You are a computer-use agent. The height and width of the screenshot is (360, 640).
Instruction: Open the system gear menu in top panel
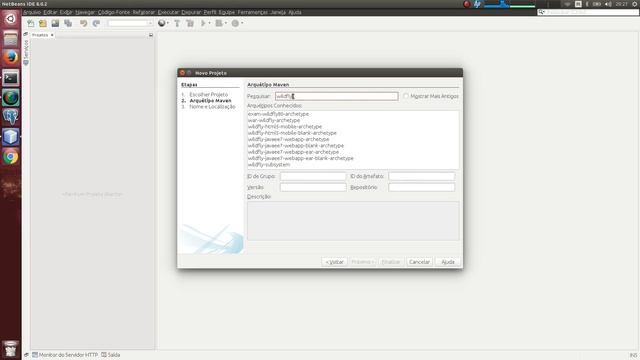[x=635, y=4]
